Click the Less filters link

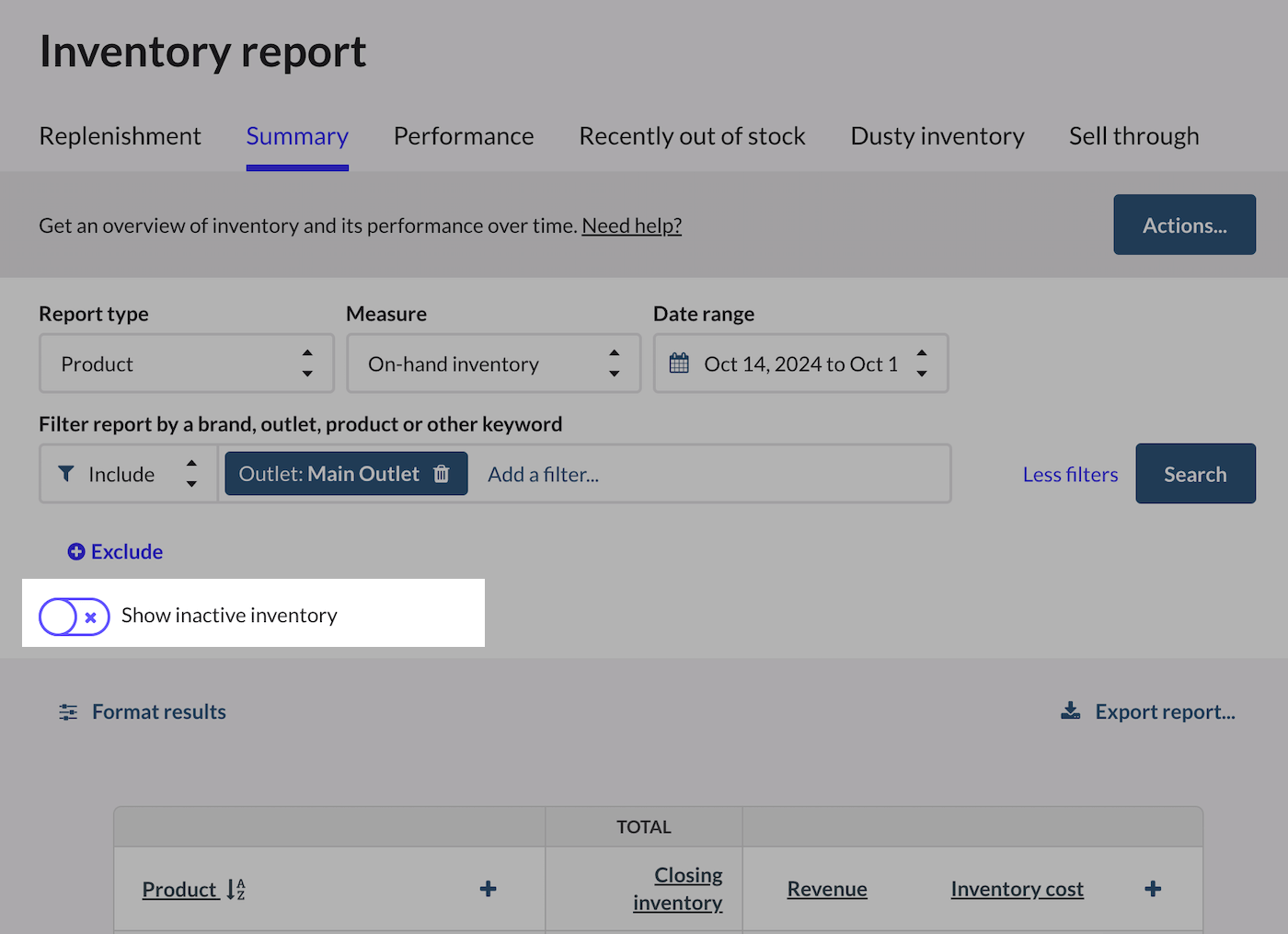pyautogui.click(x=1071, y=474)
